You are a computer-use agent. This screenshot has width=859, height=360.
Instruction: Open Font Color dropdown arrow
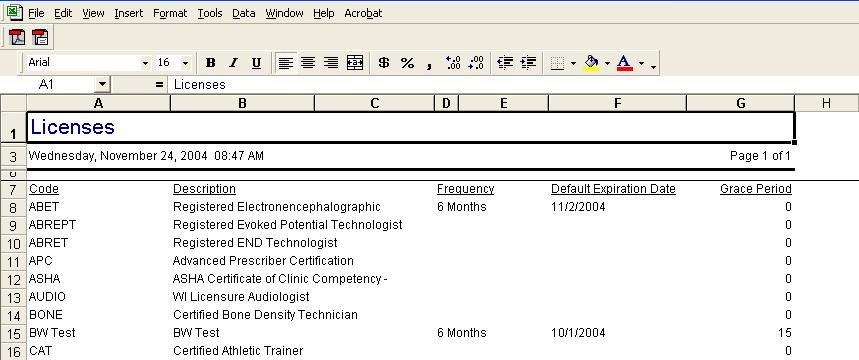point(641,64)
